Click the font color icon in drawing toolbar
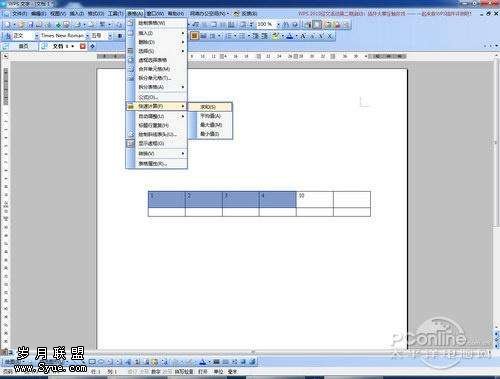The height and width of the screenshot is (379, 500). (202, 362)
